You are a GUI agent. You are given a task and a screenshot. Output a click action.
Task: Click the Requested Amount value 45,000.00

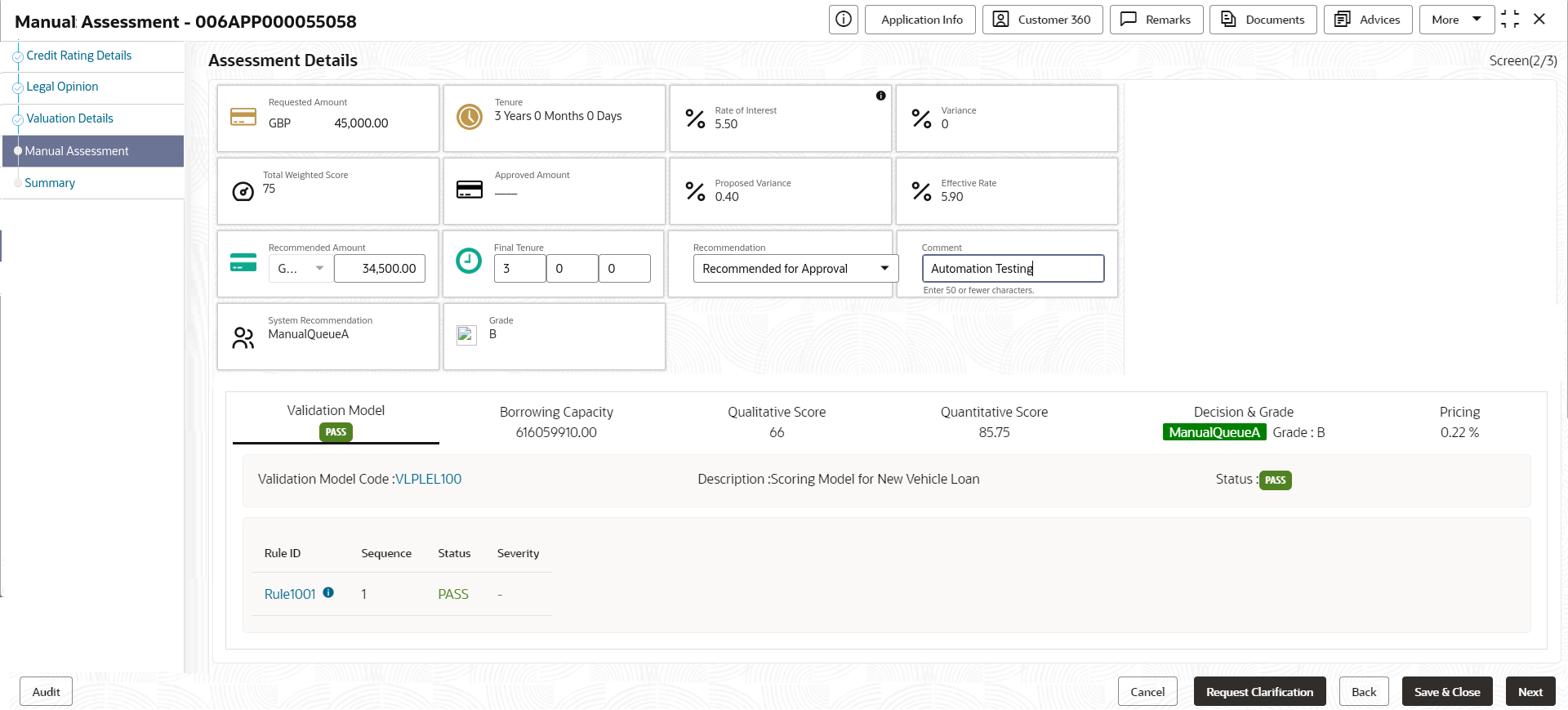(361, 123)
